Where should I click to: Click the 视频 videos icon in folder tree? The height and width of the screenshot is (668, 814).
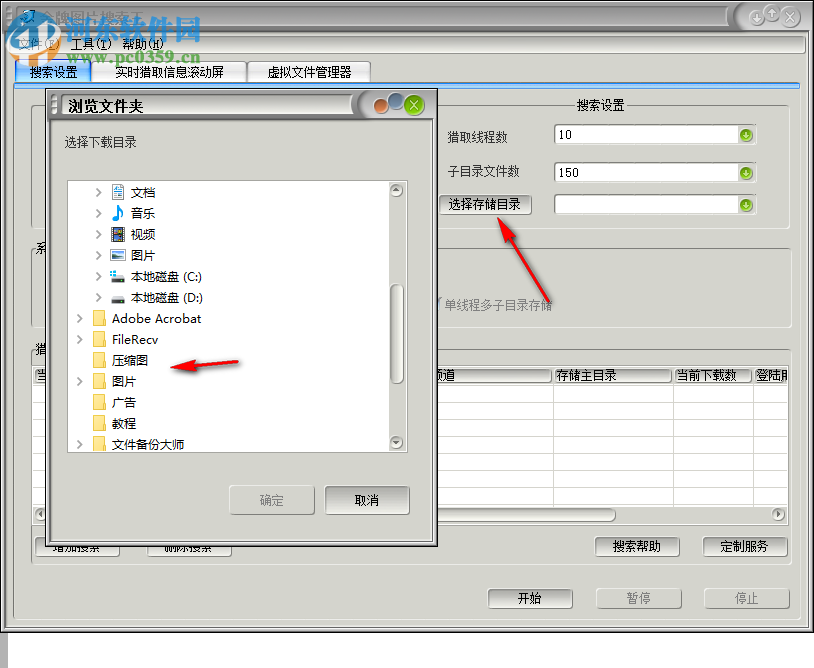pyautogui.click(x=119, y=234)
